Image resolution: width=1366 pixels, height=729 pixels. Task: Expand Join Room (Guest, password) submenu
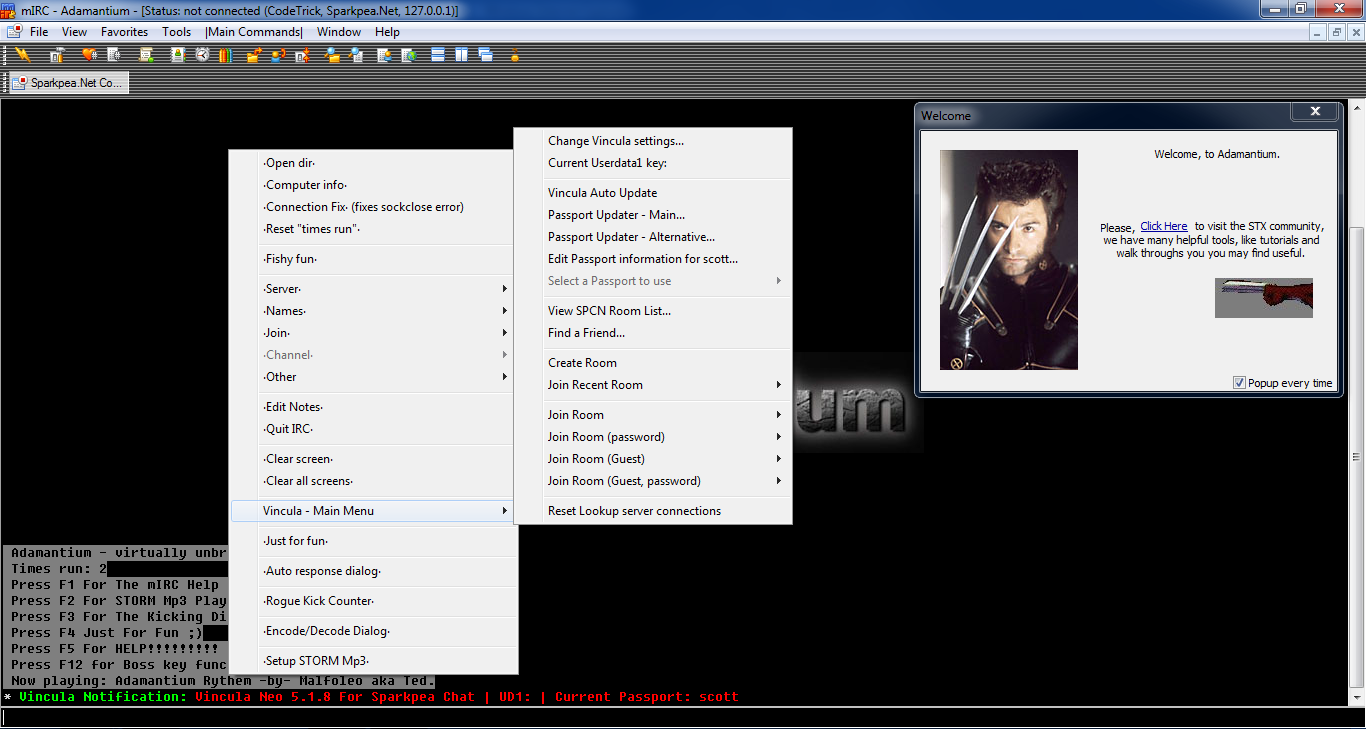653,481
